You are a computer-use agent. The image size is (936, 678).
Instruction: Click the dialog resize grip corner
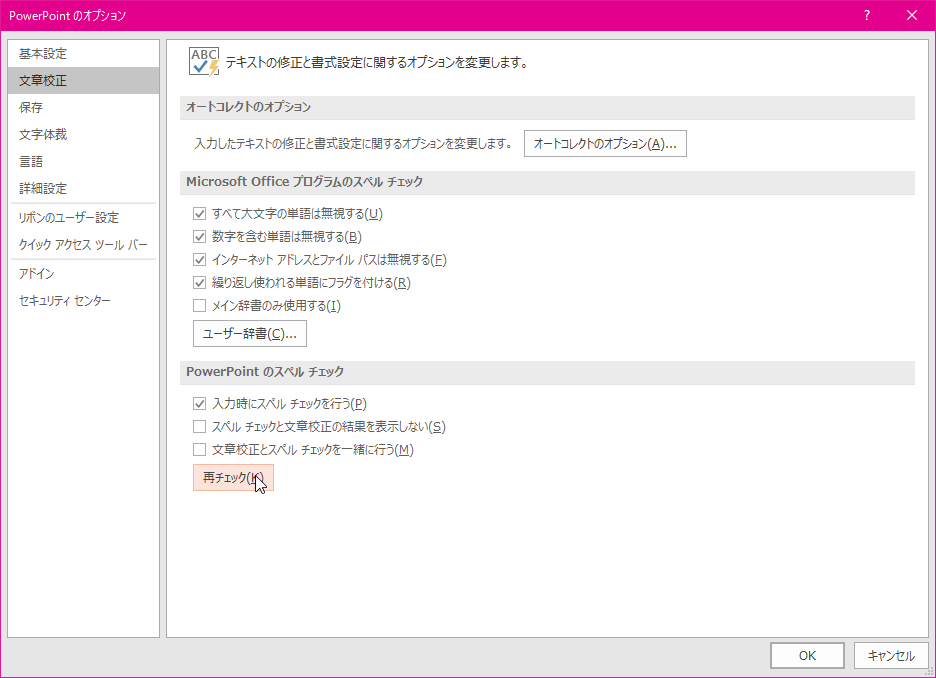pyautogui.click(x=929, y=671)
